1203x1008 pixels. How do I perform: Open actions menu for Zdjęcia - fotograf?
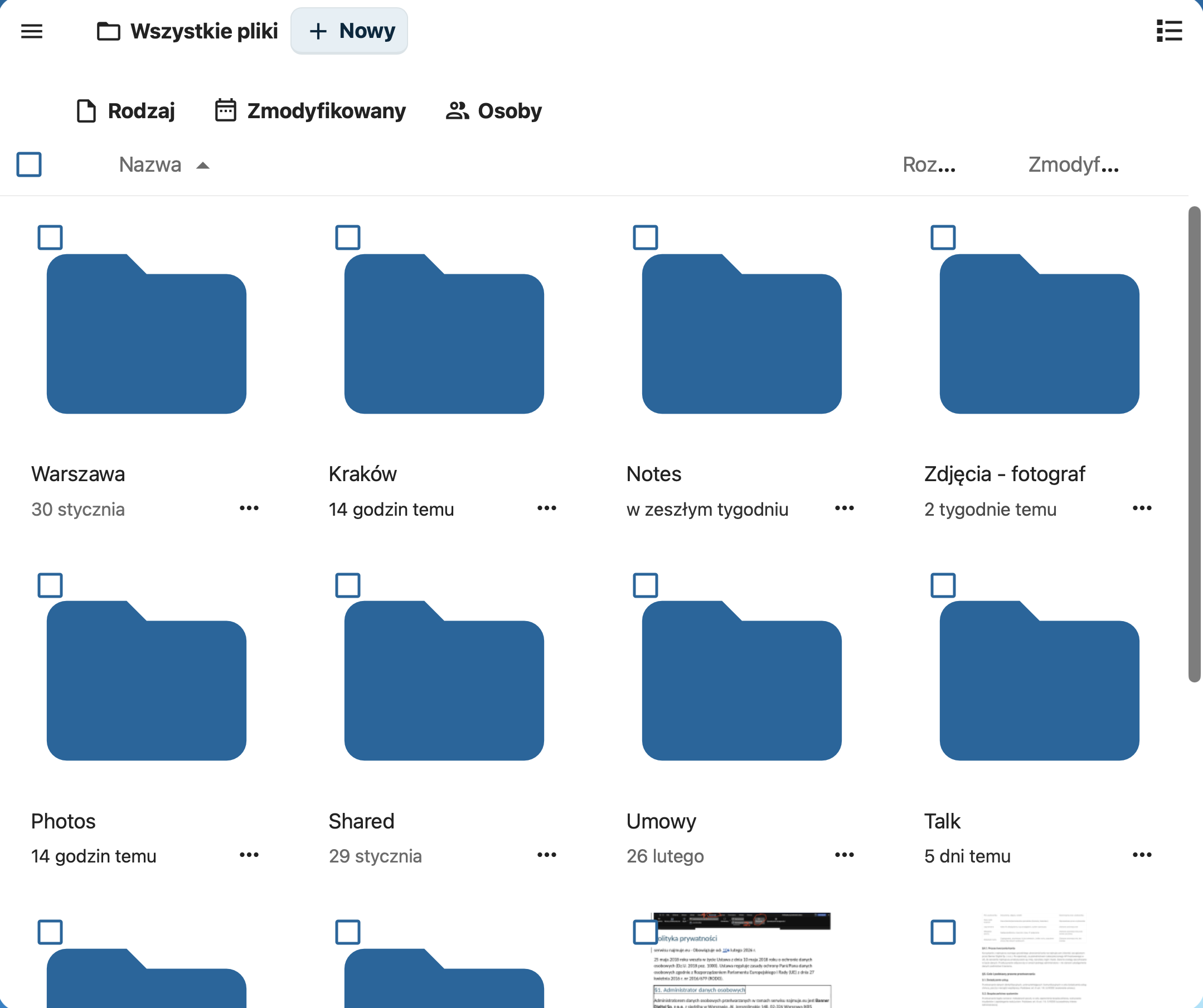[1142, 508]
